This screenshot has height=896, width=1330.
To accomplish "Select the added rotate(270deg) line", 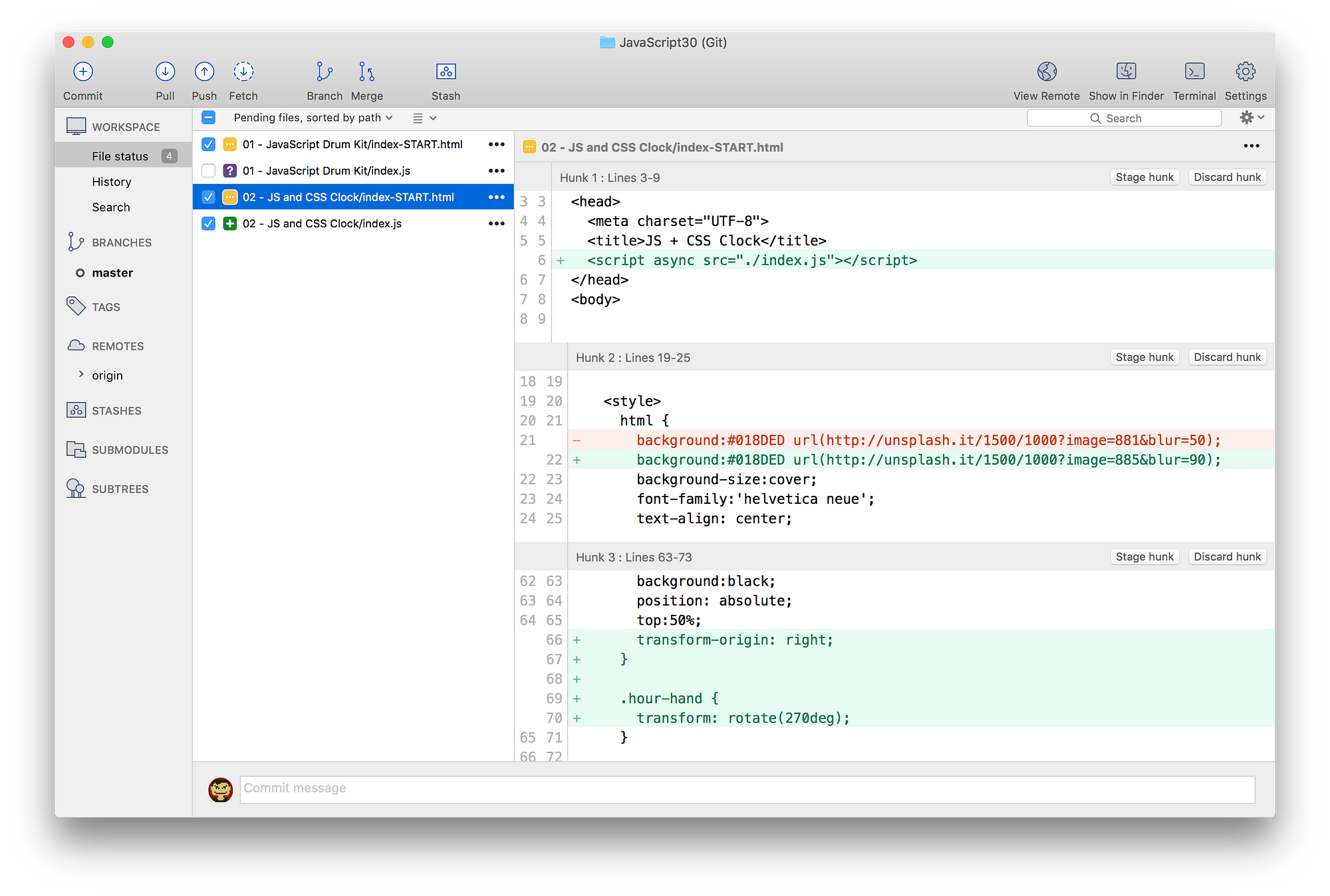I will coord(921,718).
